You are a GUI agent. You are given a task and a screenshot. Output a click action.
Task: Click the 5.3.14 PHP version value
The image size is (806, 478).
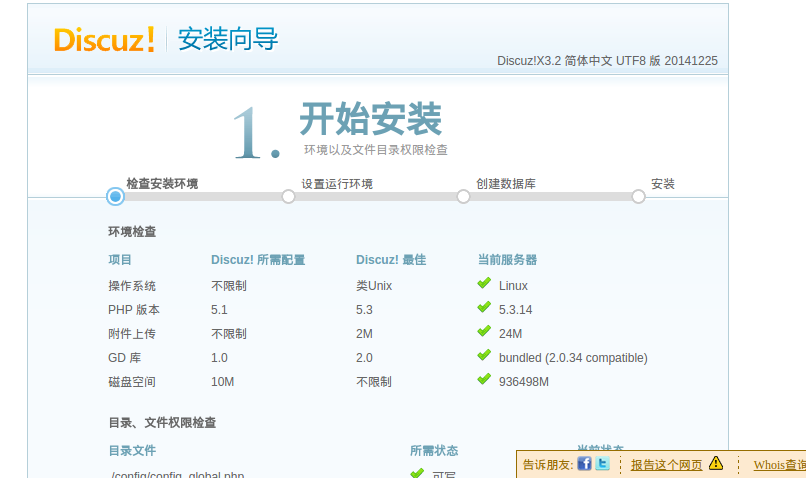click(x=516, y=310)
